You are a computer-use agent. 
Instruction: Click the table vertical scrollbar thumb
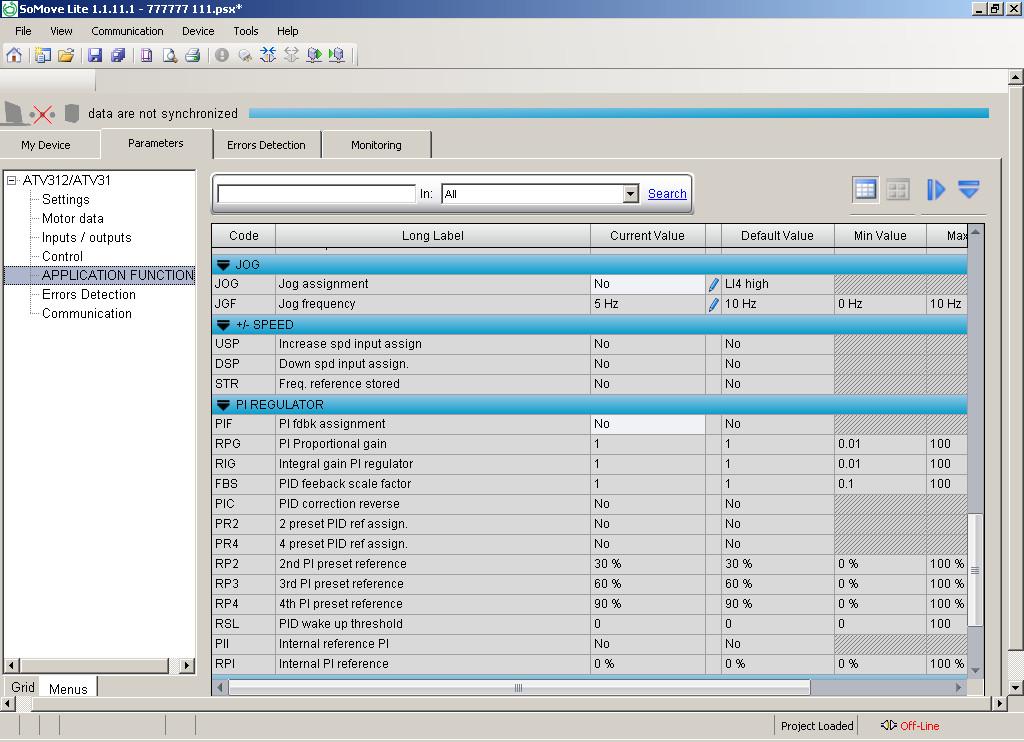pyautogui.click(x=975, y=570)
